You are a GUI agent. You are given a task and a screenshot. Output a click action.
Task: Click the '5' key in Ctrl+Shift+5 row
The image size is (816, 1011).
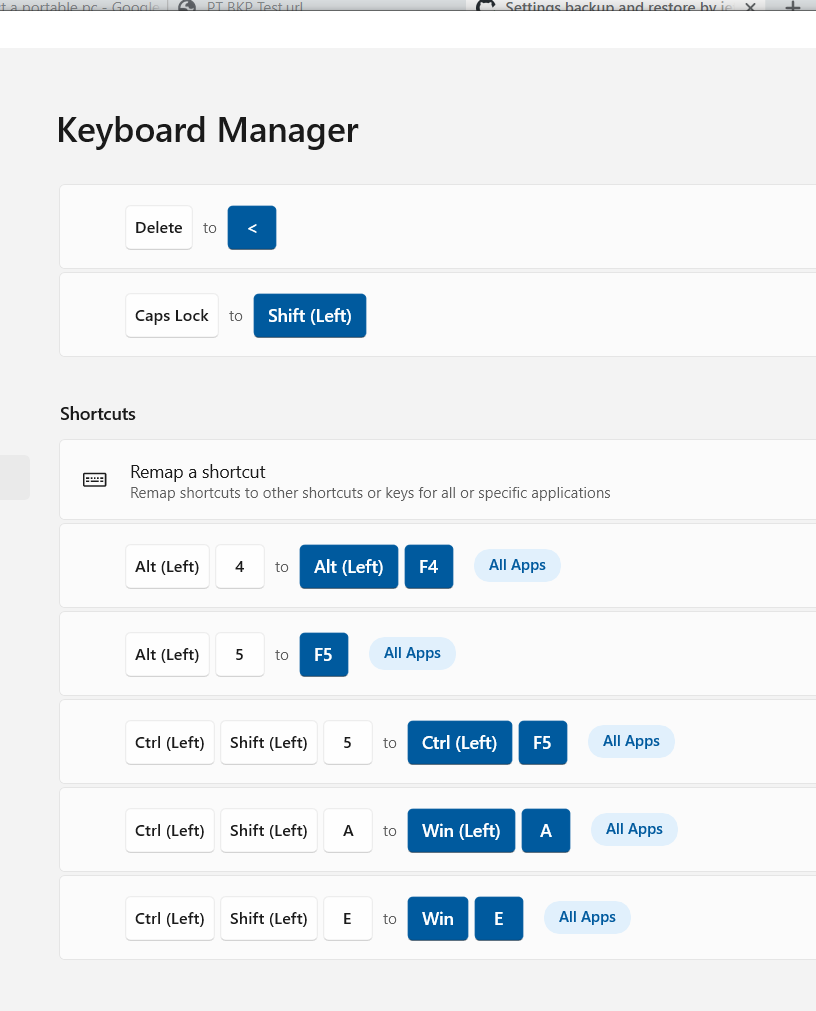(347, 743)
